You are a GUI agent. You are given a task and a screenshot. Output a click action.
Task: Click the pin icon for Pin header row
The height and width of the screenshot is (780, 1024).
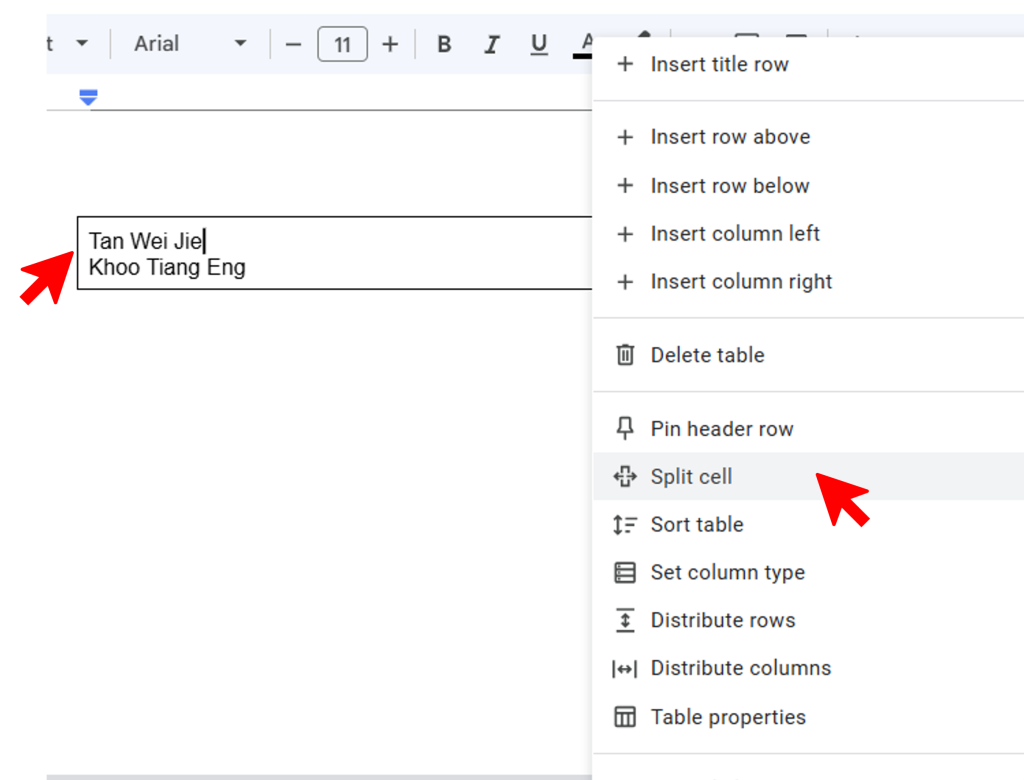pyautogui.click(x=625, y=429)
